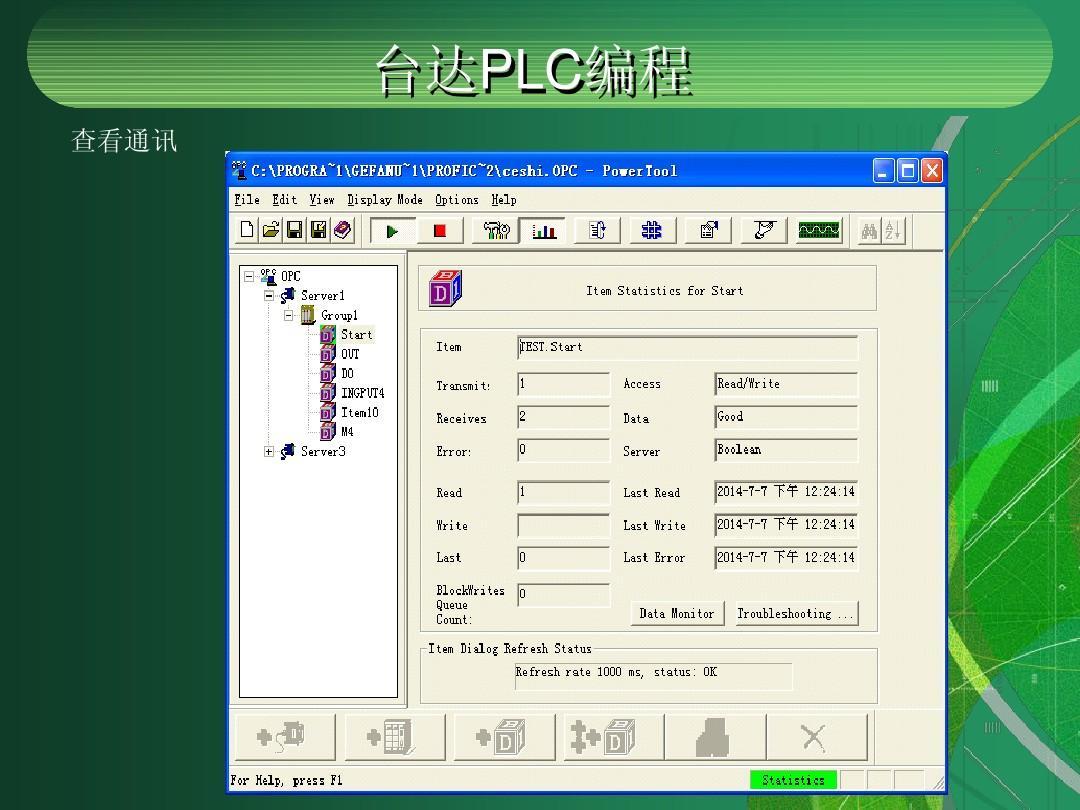Select the M4 item in the tree

[x=347, y=432]
